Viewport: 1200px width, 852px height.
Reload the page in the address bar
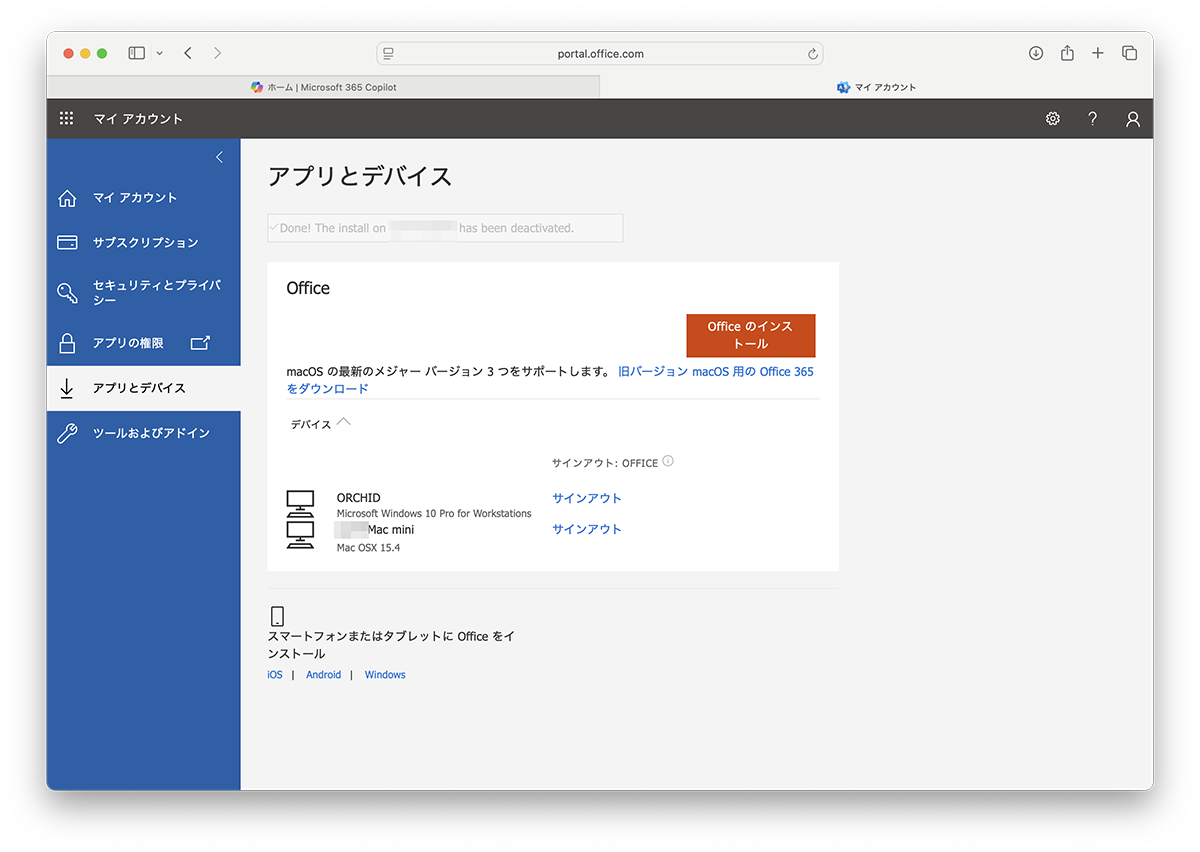click(813, 54)
